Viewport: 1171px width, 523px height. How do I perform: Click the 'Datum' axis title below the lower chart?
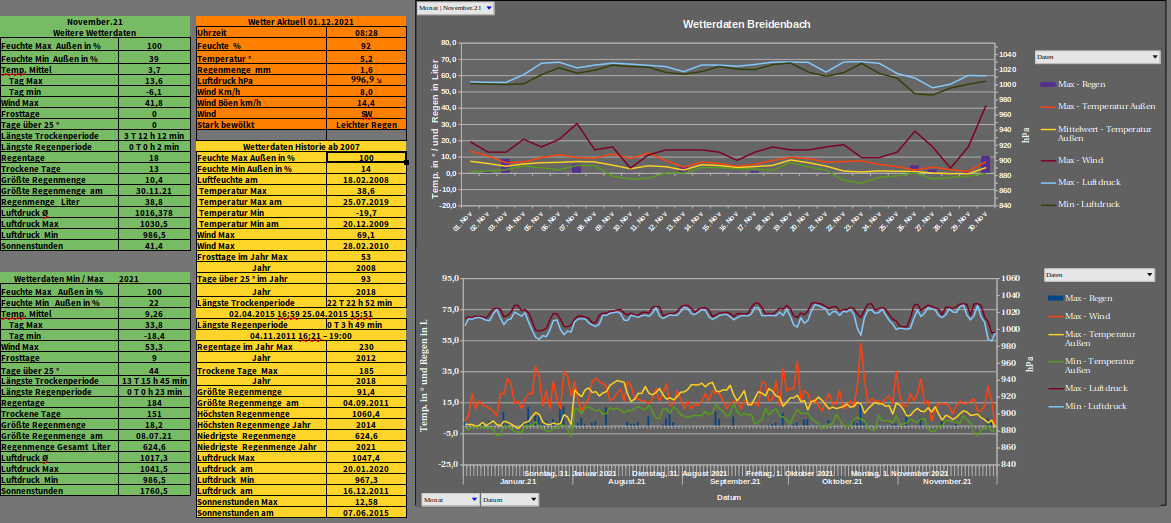(x=729, y=497)
